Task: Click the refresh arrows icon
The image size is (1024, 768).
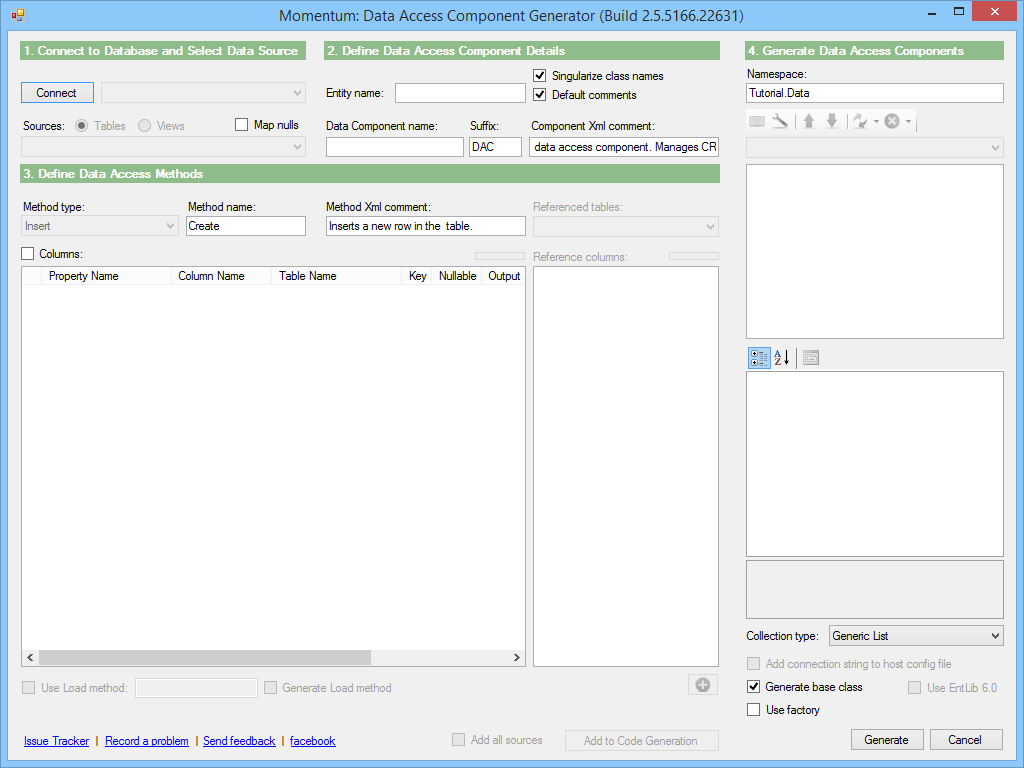Action: click(x=859, y=121)
